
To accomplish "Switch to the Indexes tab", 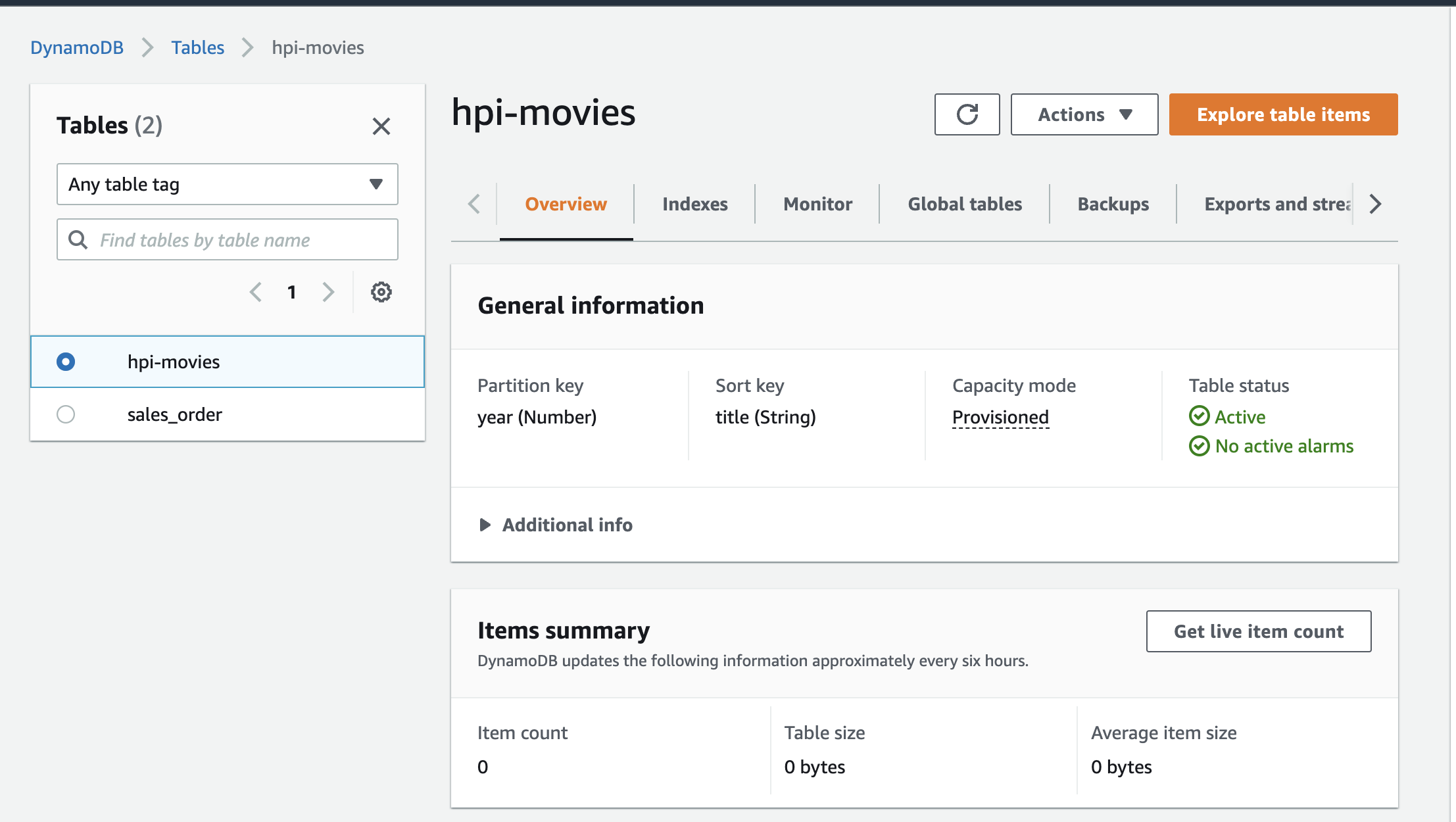I will tap(694, 205).
